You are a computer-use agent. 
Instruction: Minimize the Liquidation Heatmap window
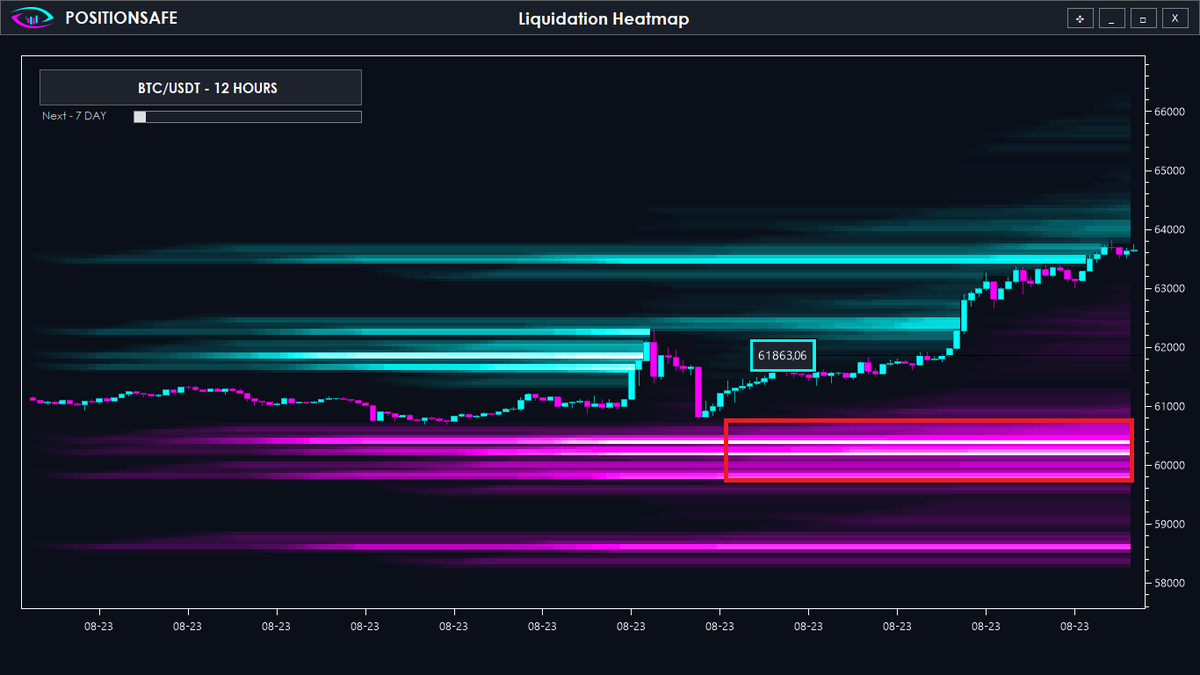(1111, 18)
